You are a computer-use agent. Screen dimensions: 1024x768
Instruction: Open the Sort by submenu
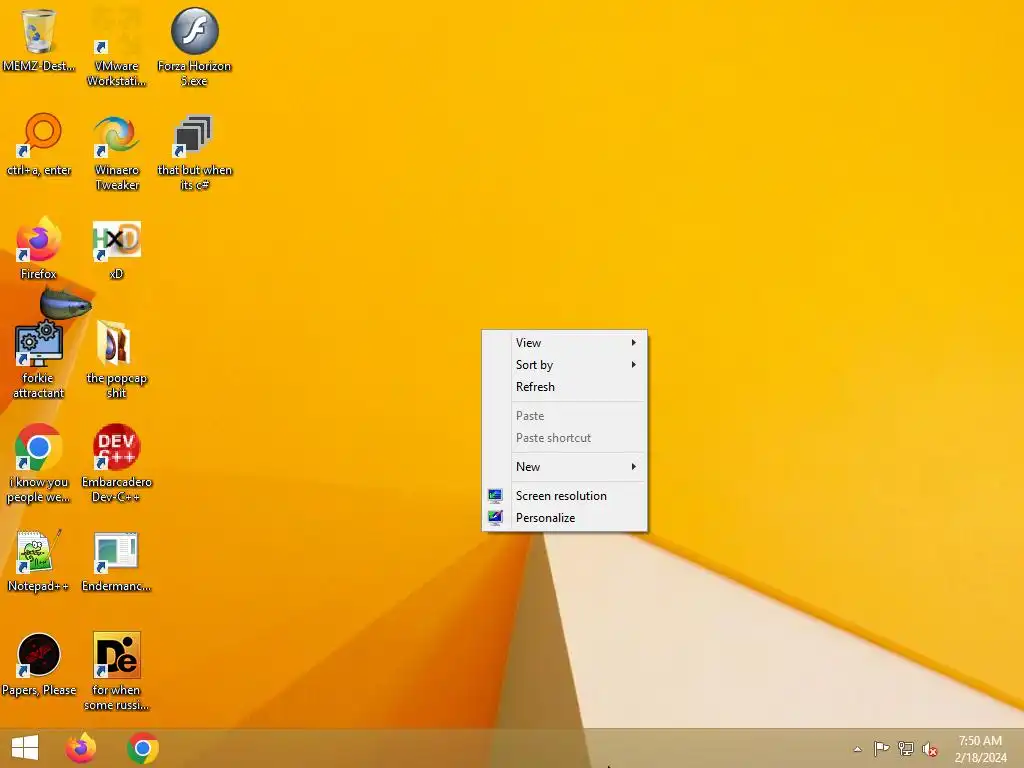click(564, 365)
